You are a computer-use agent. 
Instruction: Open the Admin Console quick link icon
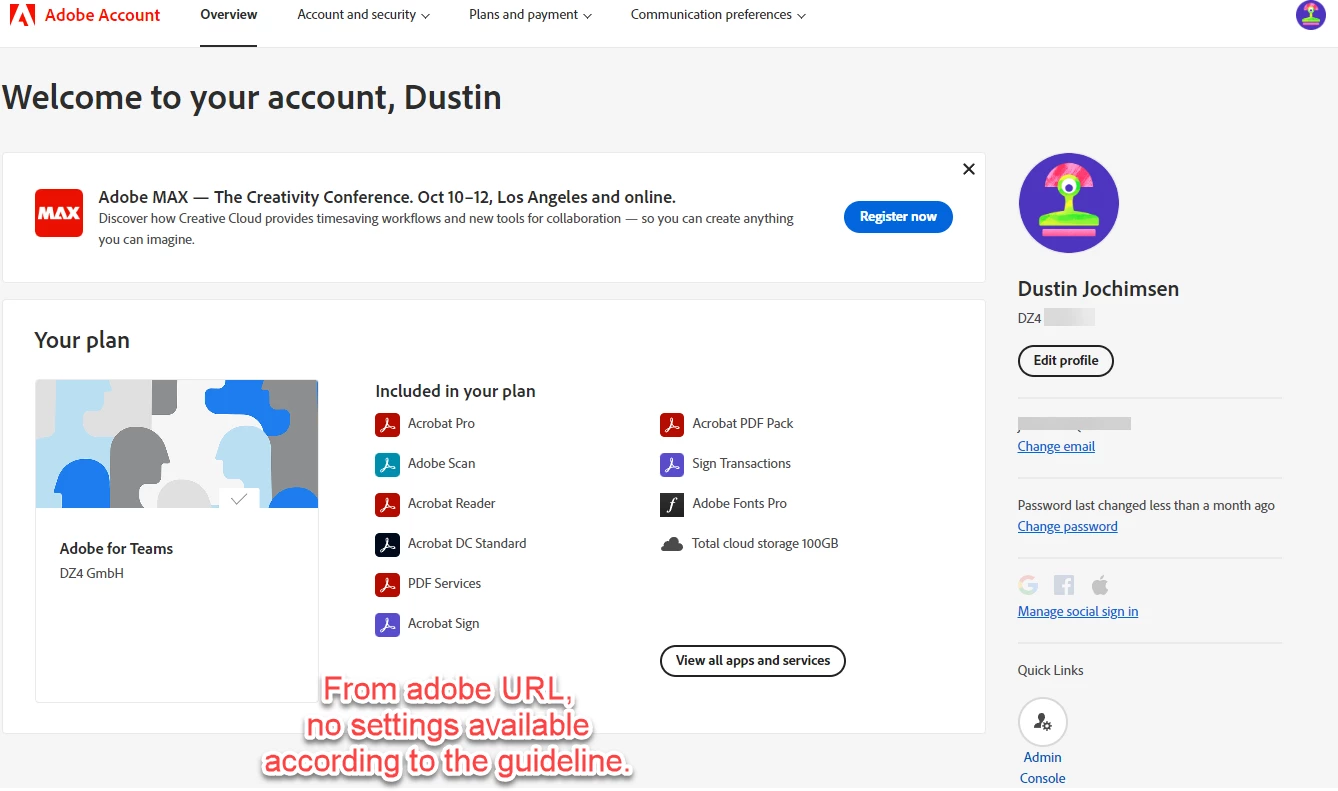pyautogui.click(x=1043, y=722)
